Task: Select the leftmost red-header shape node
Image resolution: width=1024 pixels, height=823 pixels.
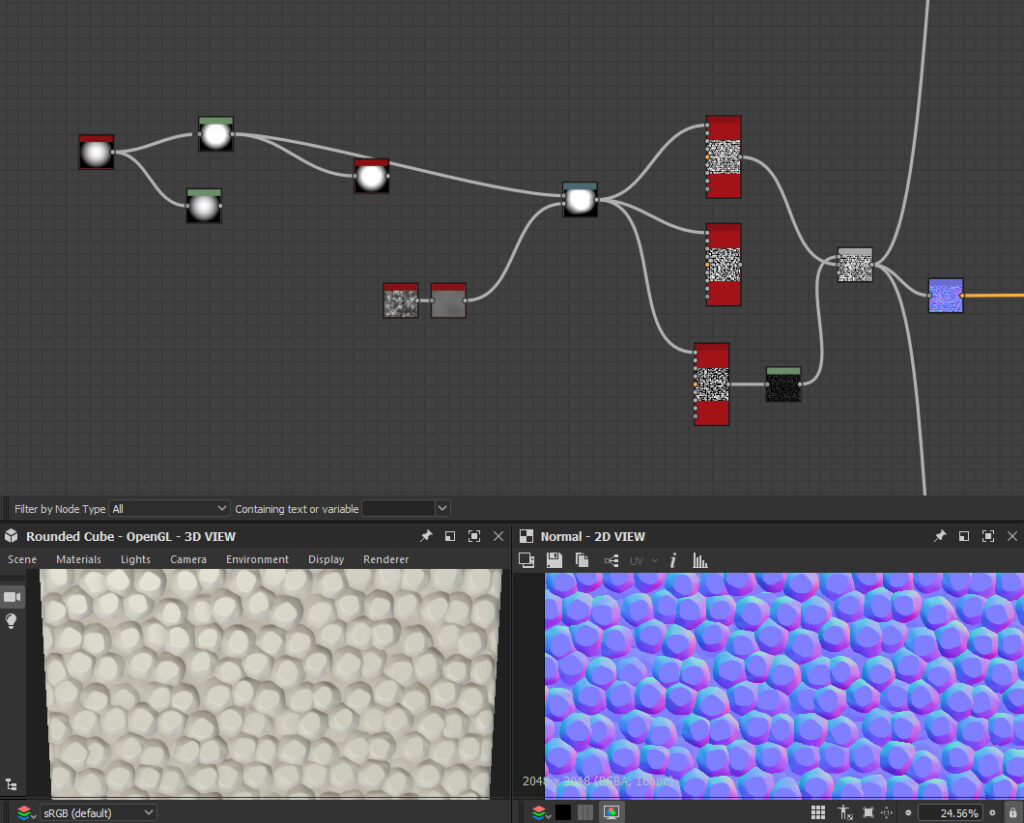Action: (x=96, y=152)
